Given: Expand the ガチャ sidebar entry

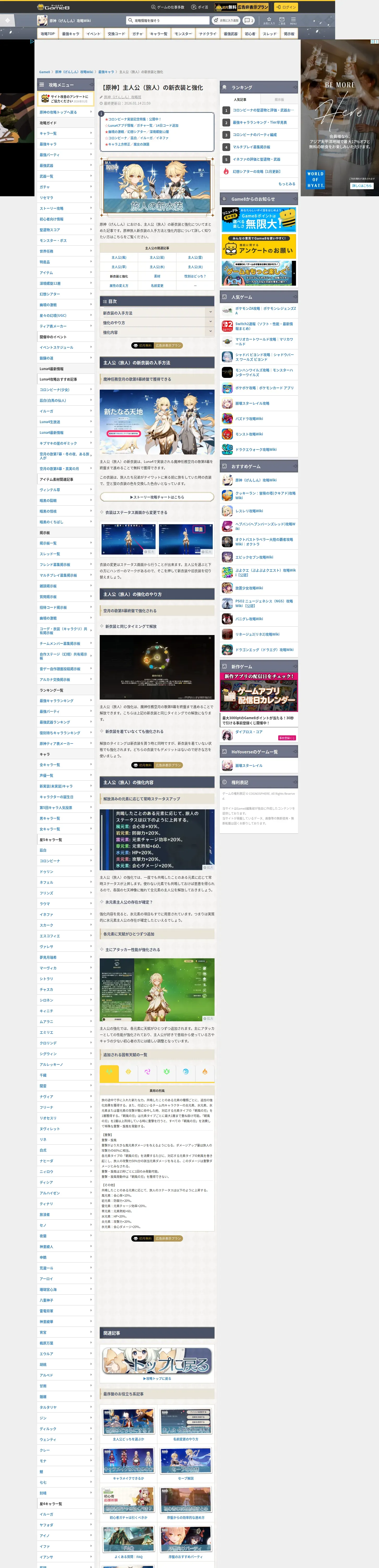Looking at the screenshot, I should [x=66, y=187].
